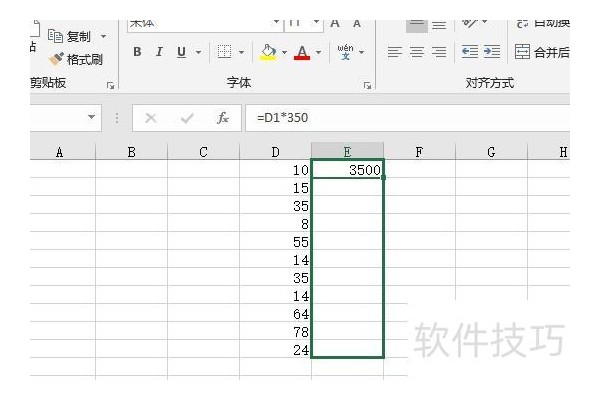Viewport: 600px width, 400px height.
Task: Align text right
Action: tap(439, 52)
